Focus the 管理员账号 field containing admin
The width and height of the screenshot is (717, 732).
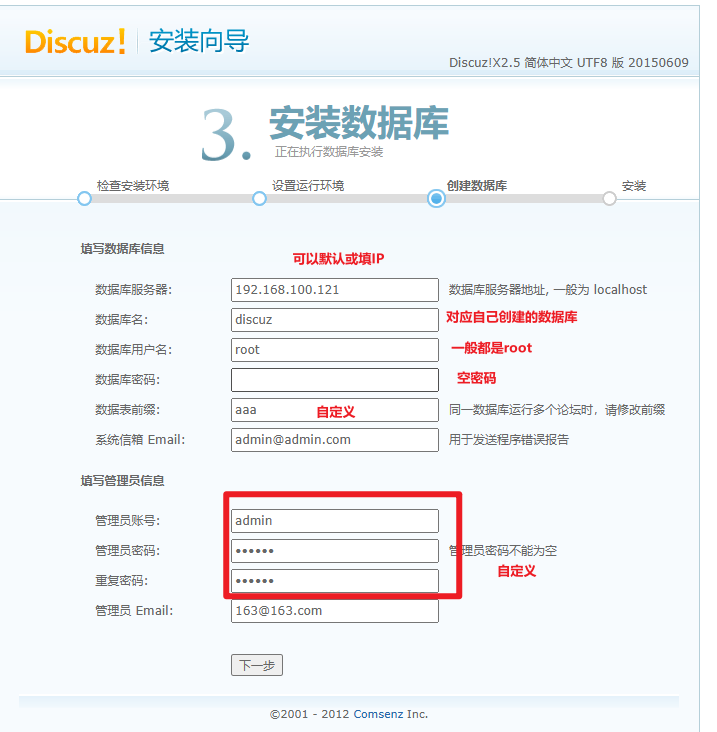click(x=335, y=521)
